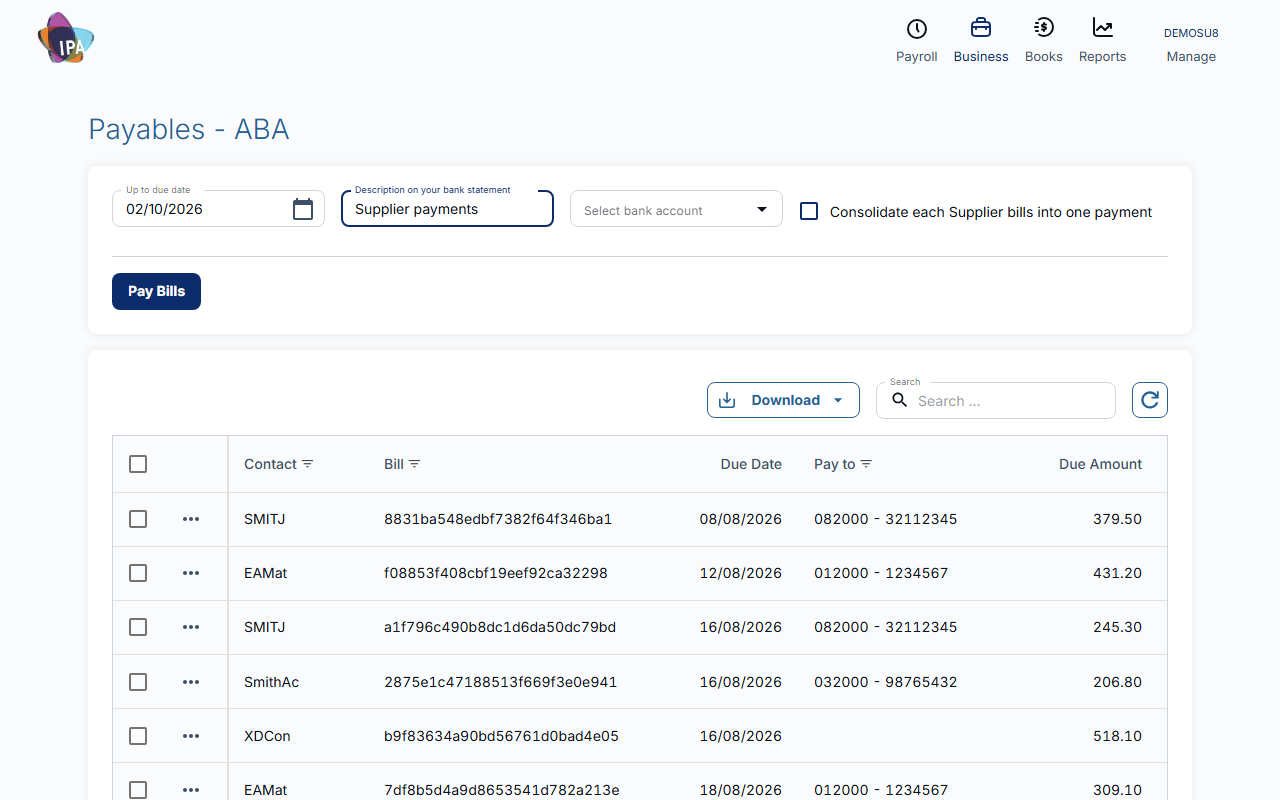Click the IPA logo
Screen dimensions: 1280x800
point(66,39)
